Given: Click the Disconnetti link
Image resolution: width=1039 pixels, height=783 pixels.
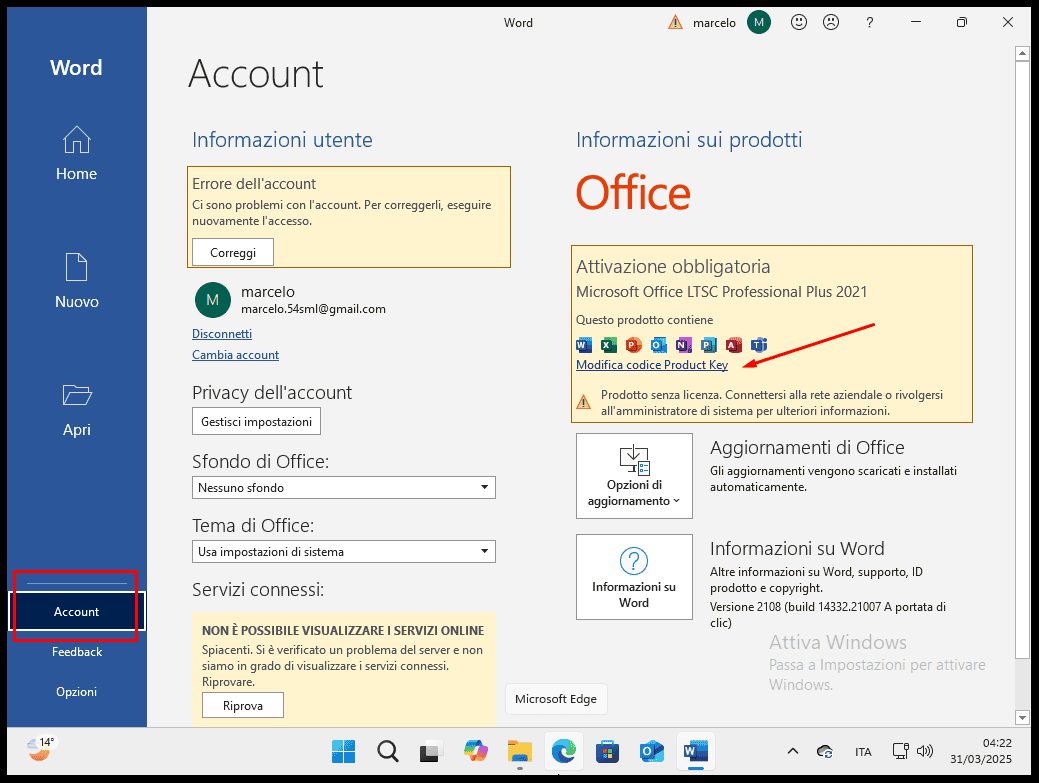Looking at the screenshot, I should 222,334.
